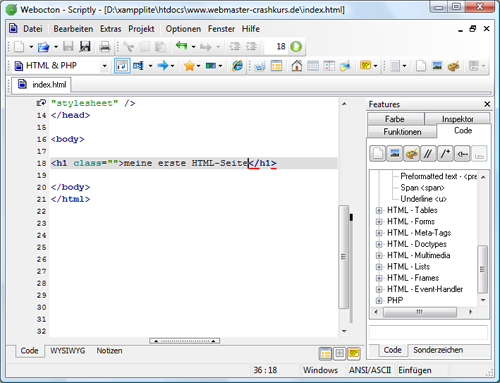The height and width of the screenshot is (383, 500).
Task: Select Span <span> tree item
Action: point(422,188)
